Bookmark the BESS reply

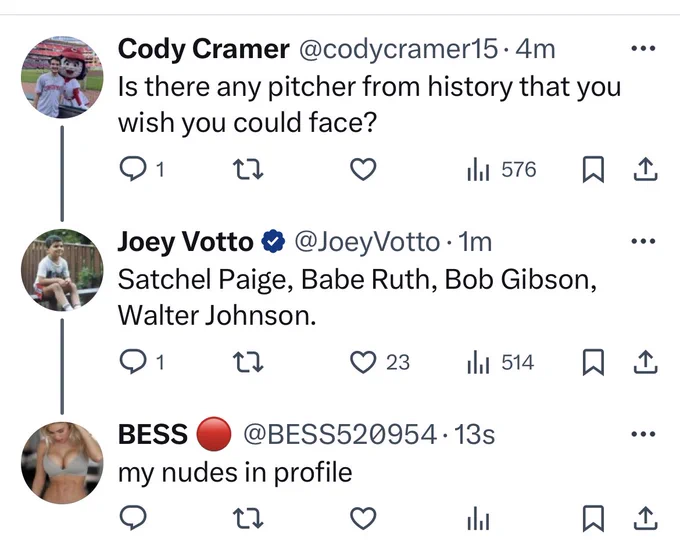pos(592,518)
